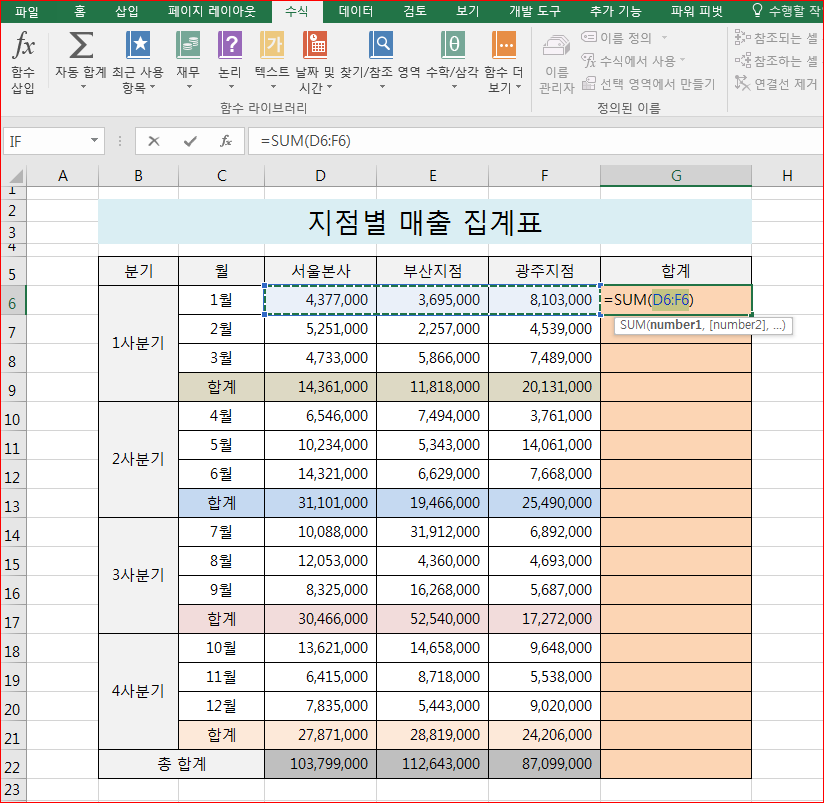Click the cell with 14,361,000

(x=321, y=387)
